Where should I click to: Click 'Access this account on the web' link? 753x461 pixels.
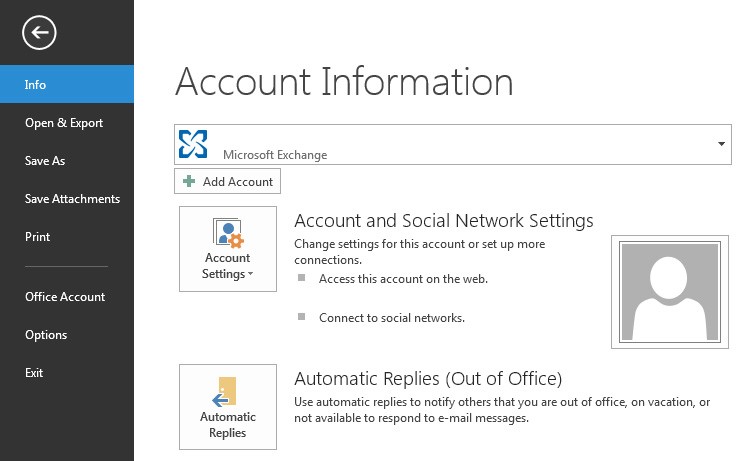403,279
